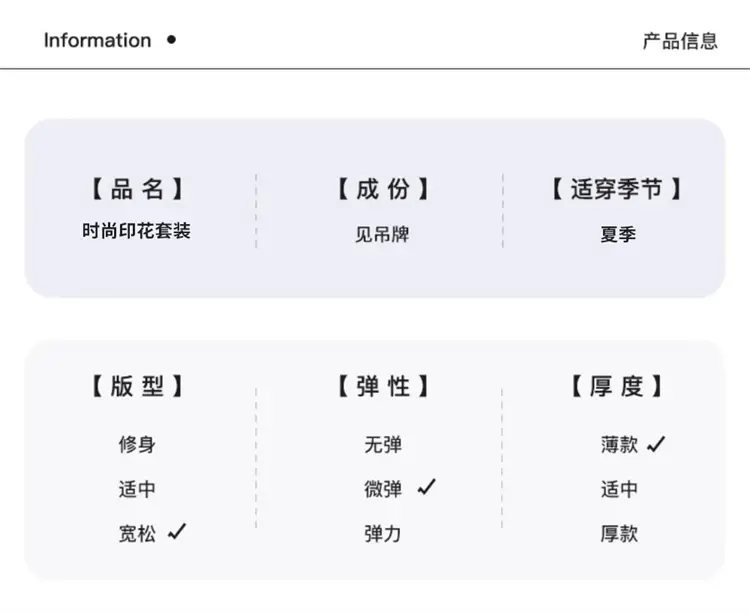
Task: Click the 【厚度】 section heading
Action: coord(617,386)
